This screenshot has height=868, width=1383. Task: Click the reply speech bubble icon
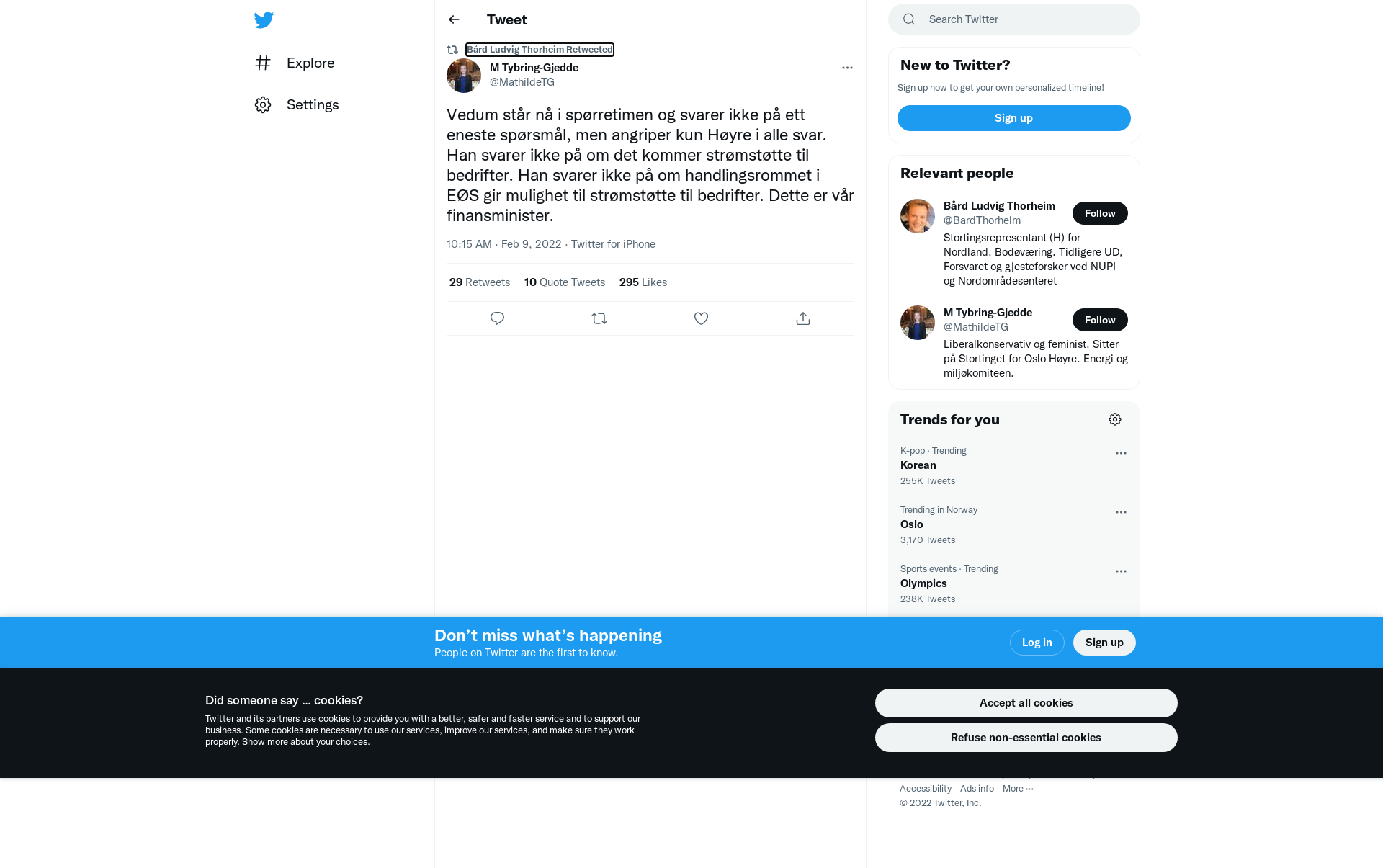tap(497, 318)
